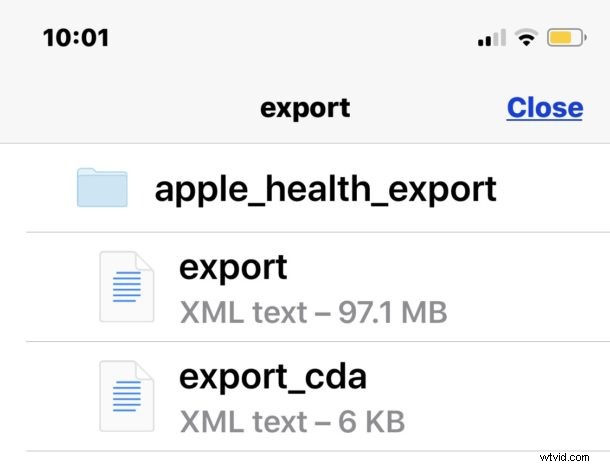This screenshot has width=610, height=467.
Task: Tap the export_cda document icon
Action: tap(127, 396)
